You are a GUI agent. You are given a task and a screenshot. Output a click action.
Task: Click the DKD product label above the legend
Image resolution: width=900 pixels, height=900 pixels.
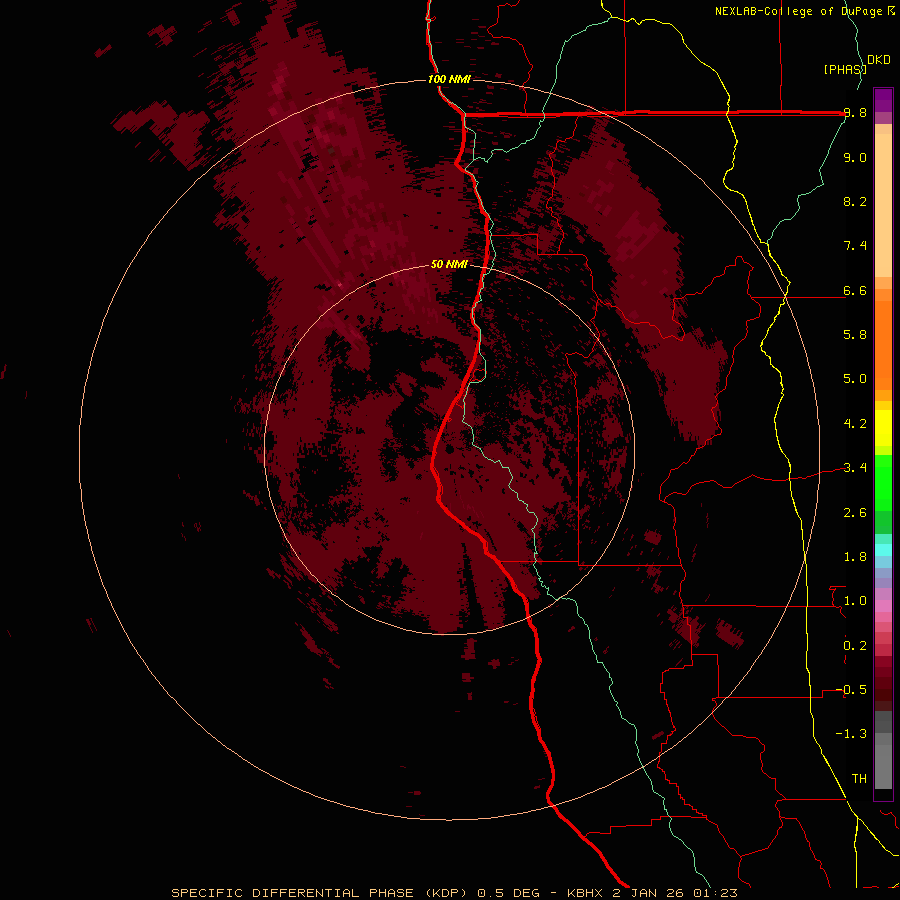(879, 60)
